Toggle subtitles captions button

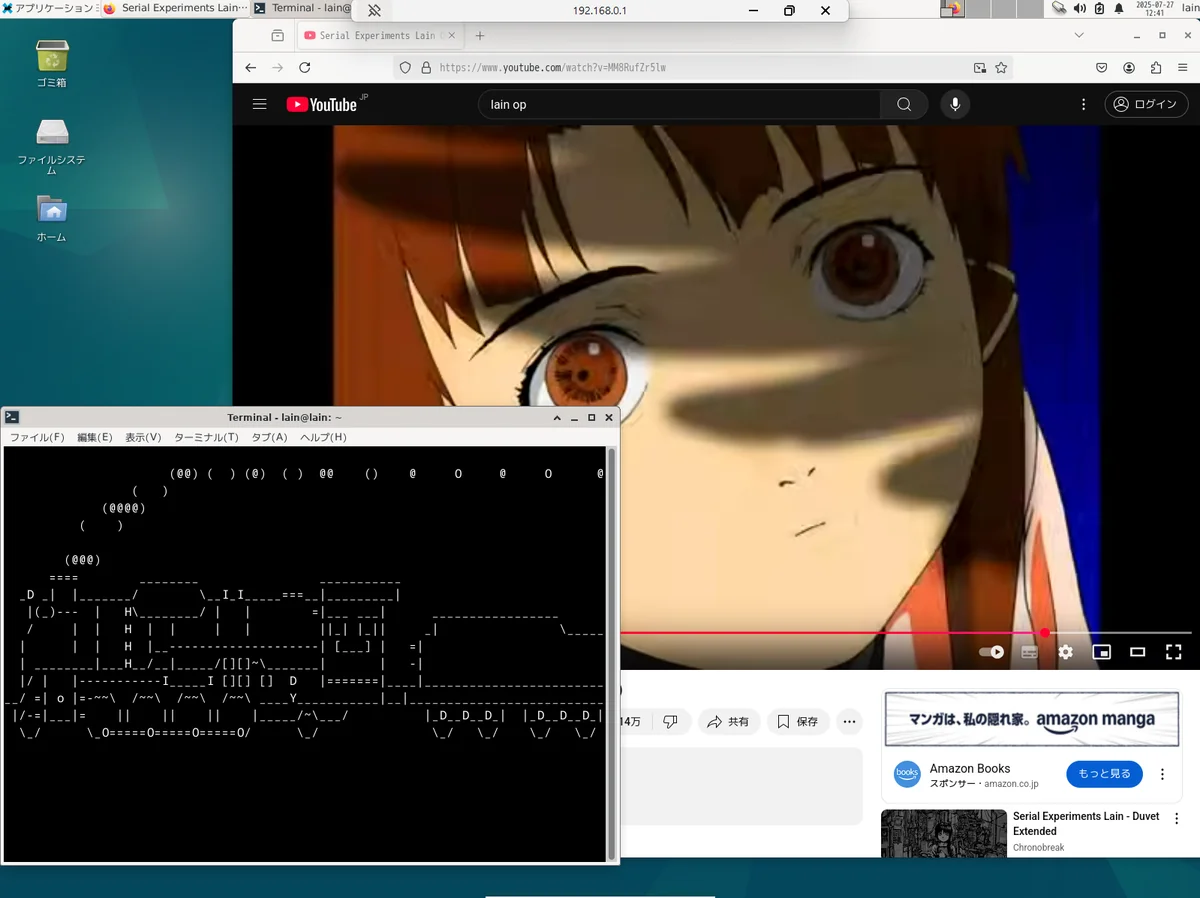coord(1029,652)
